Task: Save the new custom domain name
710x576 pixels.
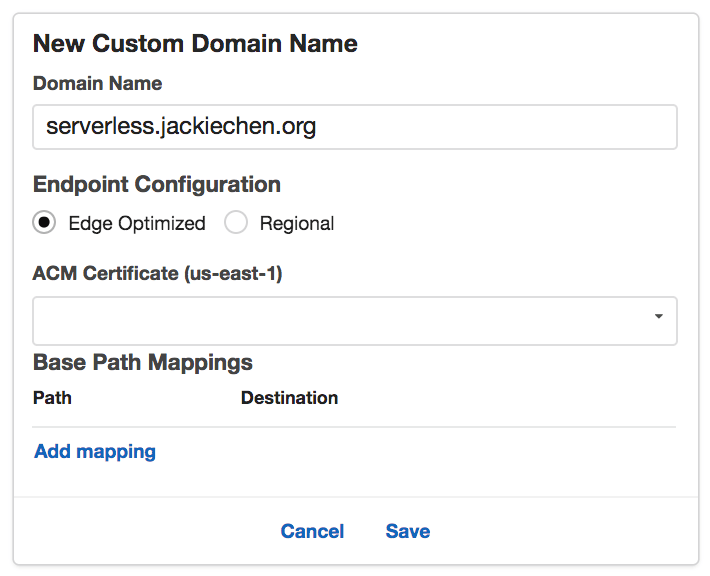Action: (408, 531)
